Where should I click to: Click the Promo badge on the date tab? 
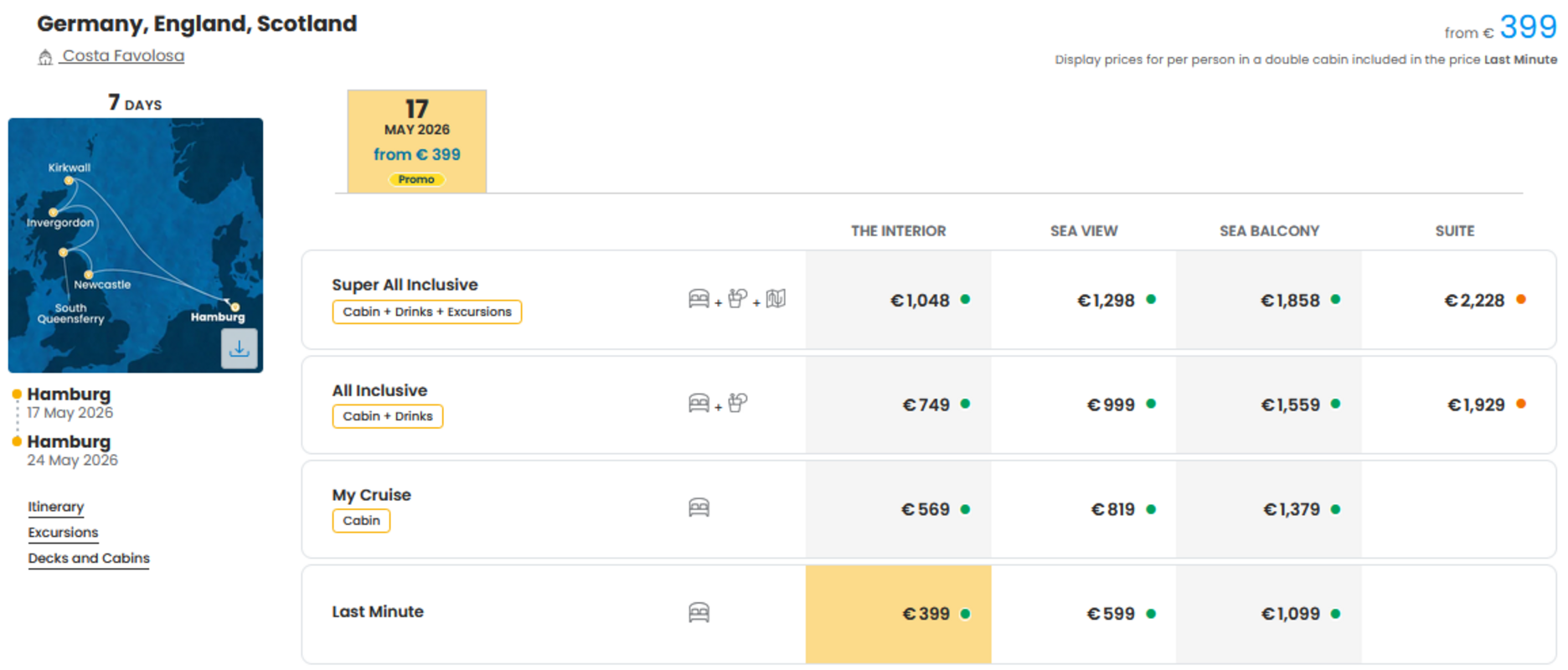[416, 179]
